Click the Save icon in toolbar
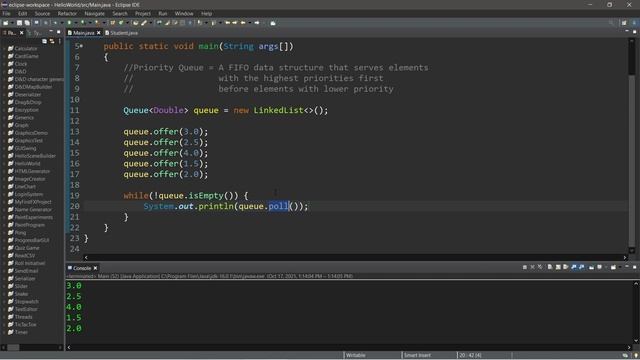640x360 pixels. tap(19, 23)
